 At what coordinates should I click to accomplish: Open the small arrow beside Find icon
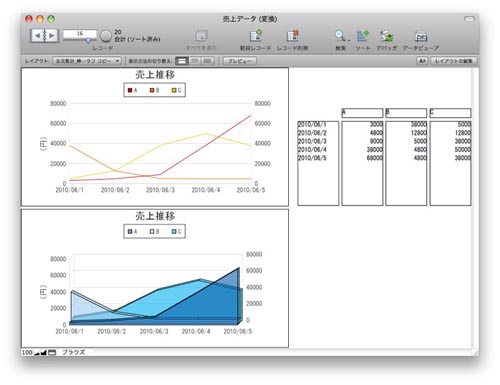coord(349,40)
